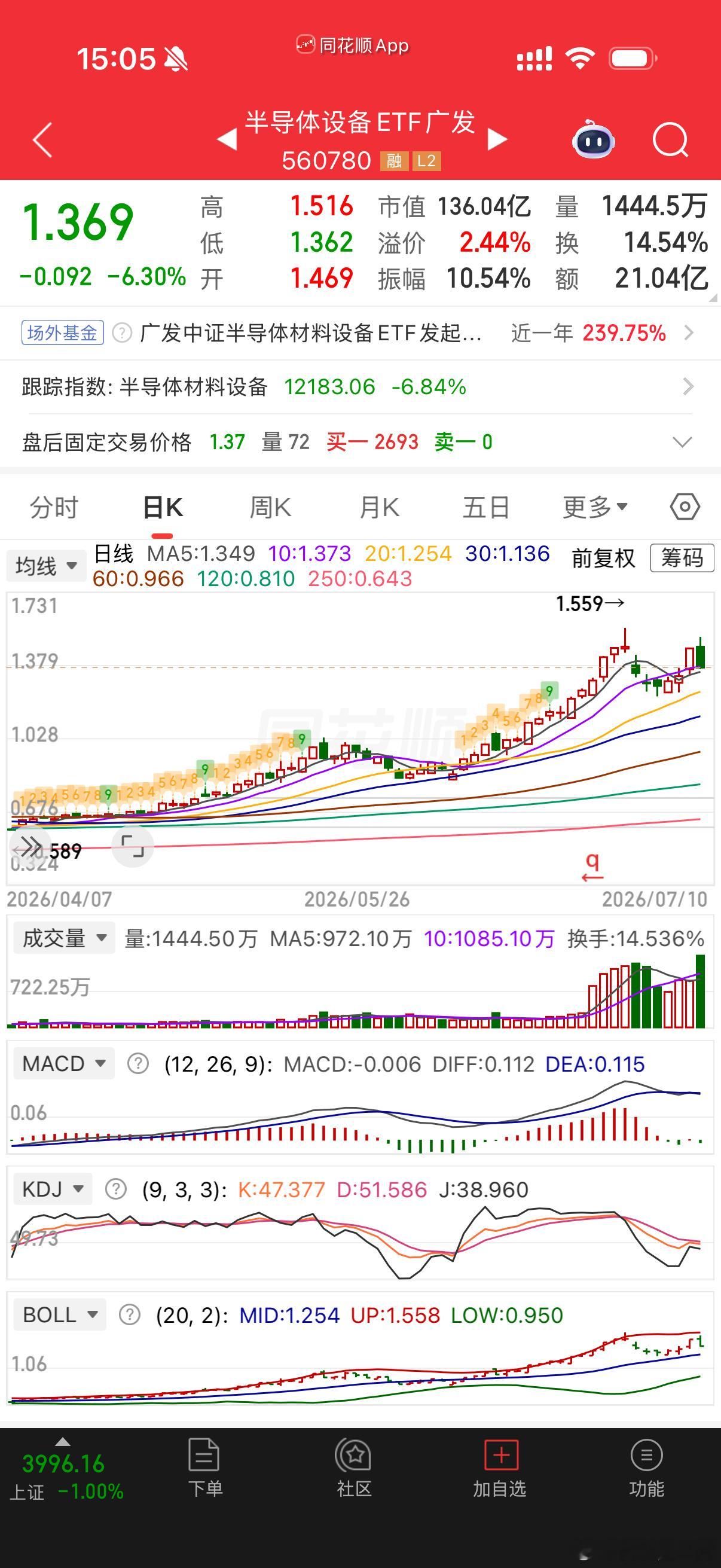721x1568 pixels.
Task: Open the BOLL indicator dropdown
Action: [60, 1315]
